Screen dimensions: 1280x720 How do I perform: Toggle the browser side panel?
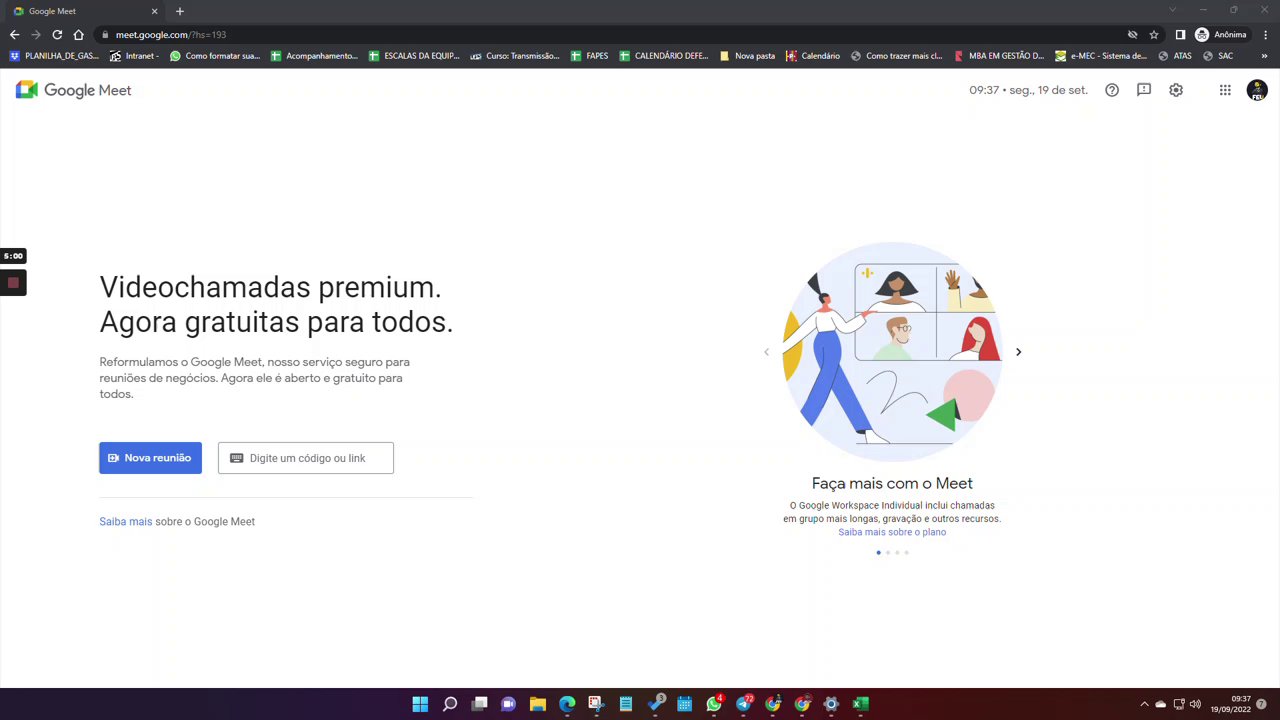pyautogui.click(x=1180, y=34)
